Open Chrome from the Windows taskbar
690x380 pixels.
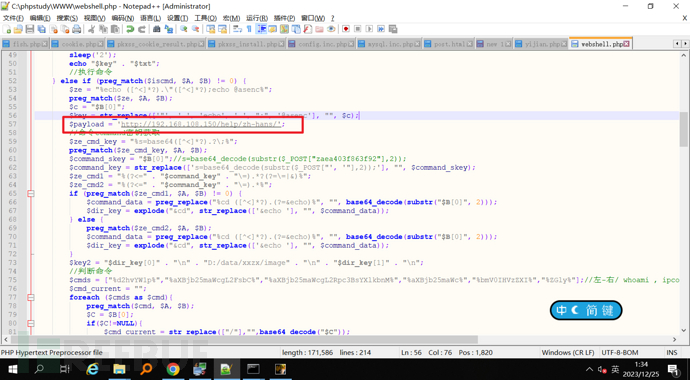click(x=173, y=369)
